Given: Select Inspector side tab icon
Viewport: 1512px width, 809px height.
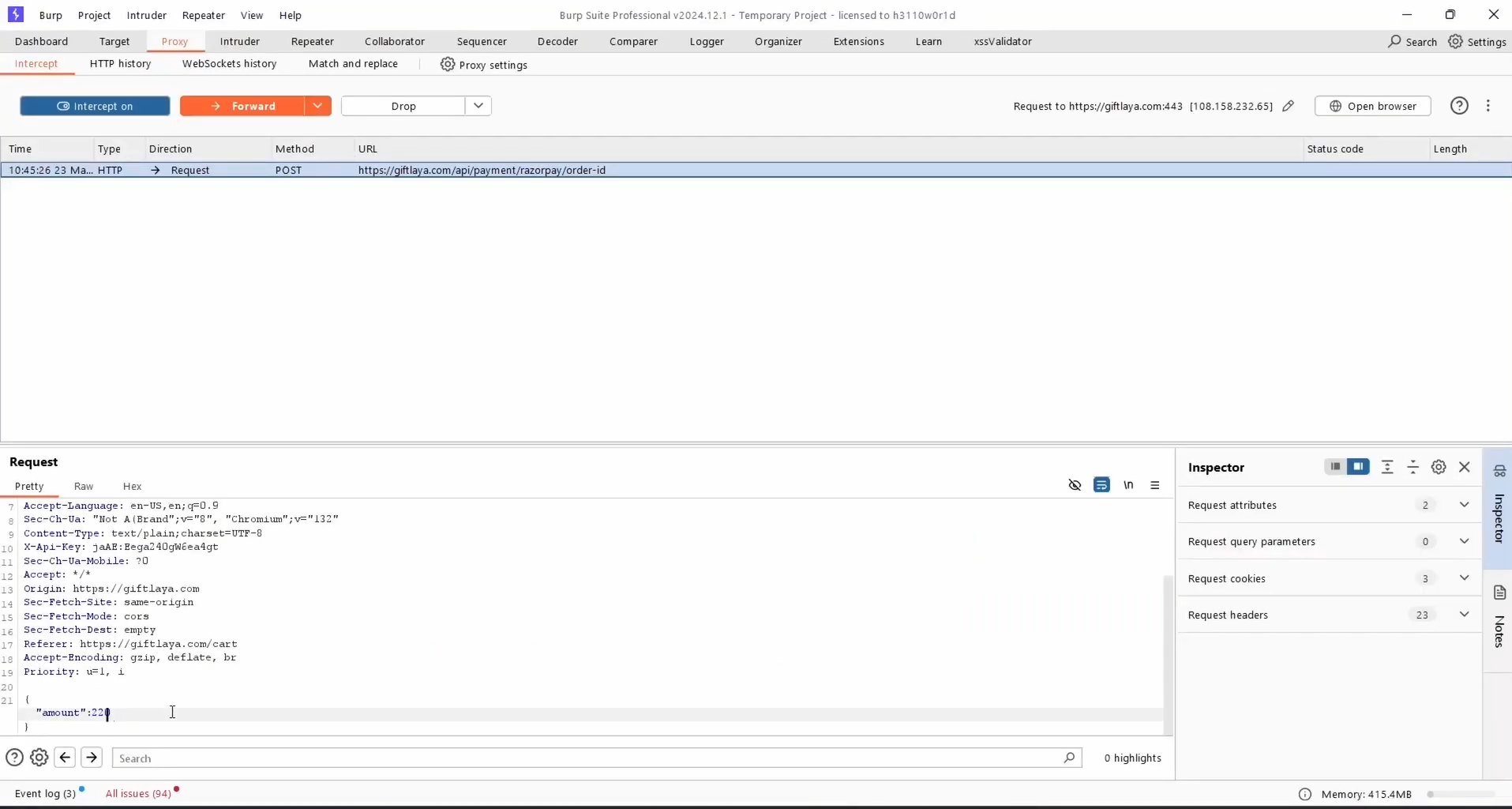Looking at the screenshot, I should [1499, 471].
